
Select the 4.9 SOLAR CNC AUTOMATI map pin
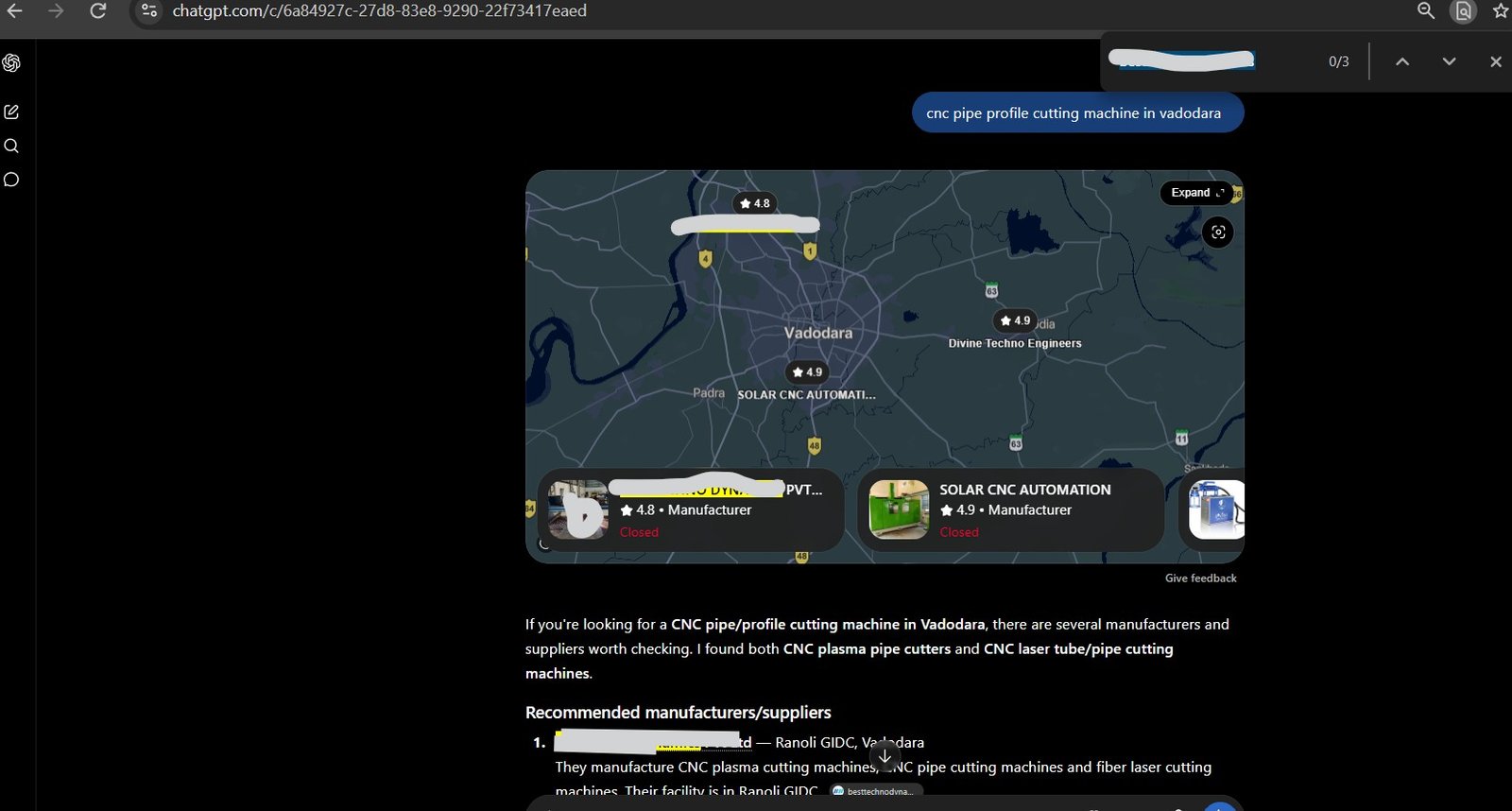click(x=806, y=372)
